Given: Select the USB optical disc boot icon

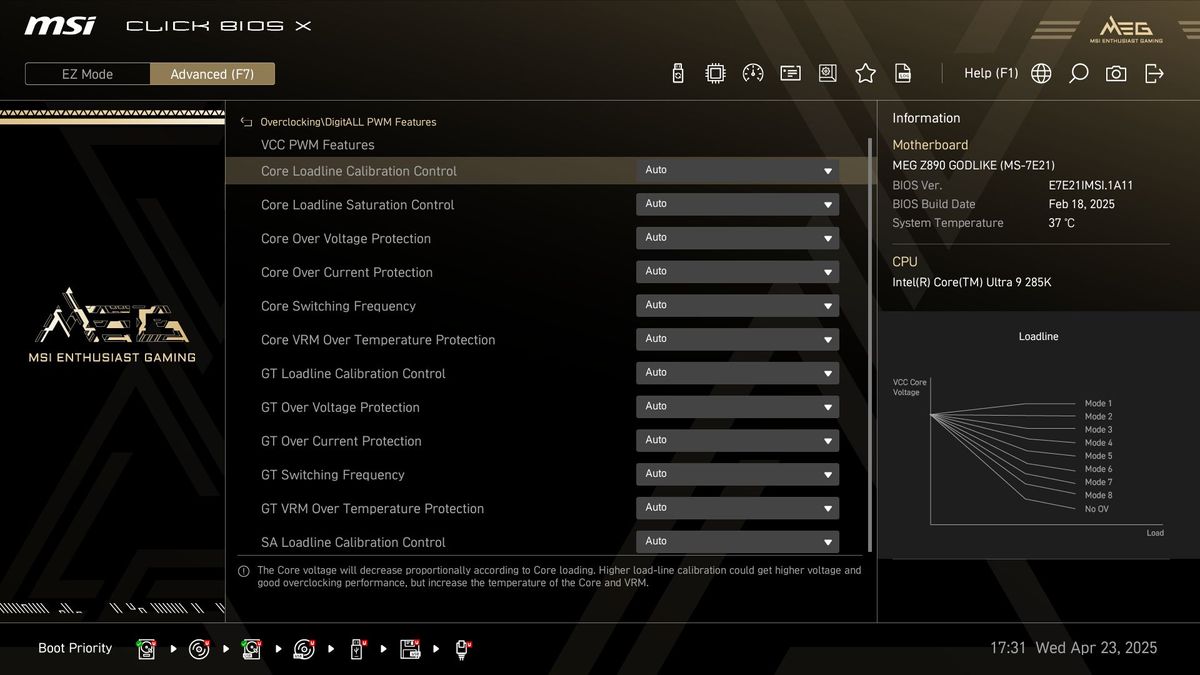Looking at the screenshot, I should (x=304, y=649).
